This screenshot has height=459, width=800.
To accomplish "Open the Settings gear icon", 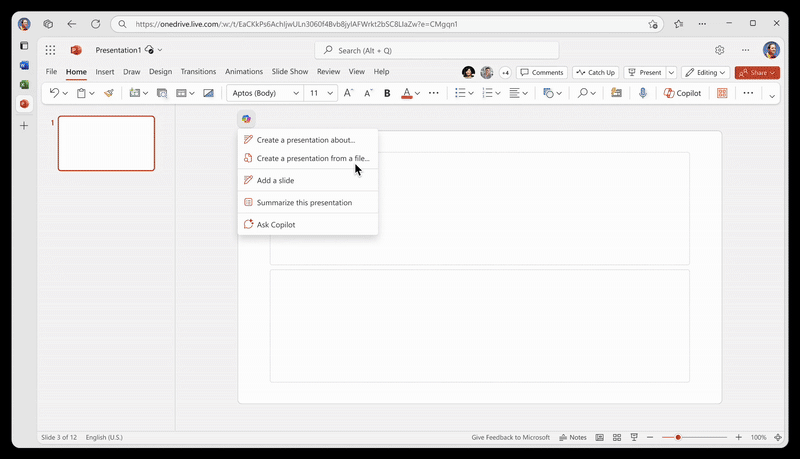I will tap(719, 50).
